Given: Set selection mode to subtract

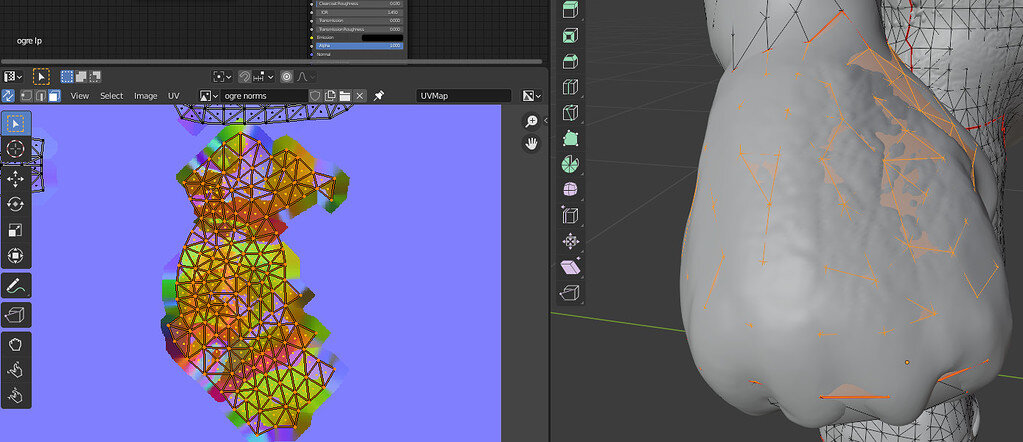Looking at the screenshot, I should [x=95, y=77].
